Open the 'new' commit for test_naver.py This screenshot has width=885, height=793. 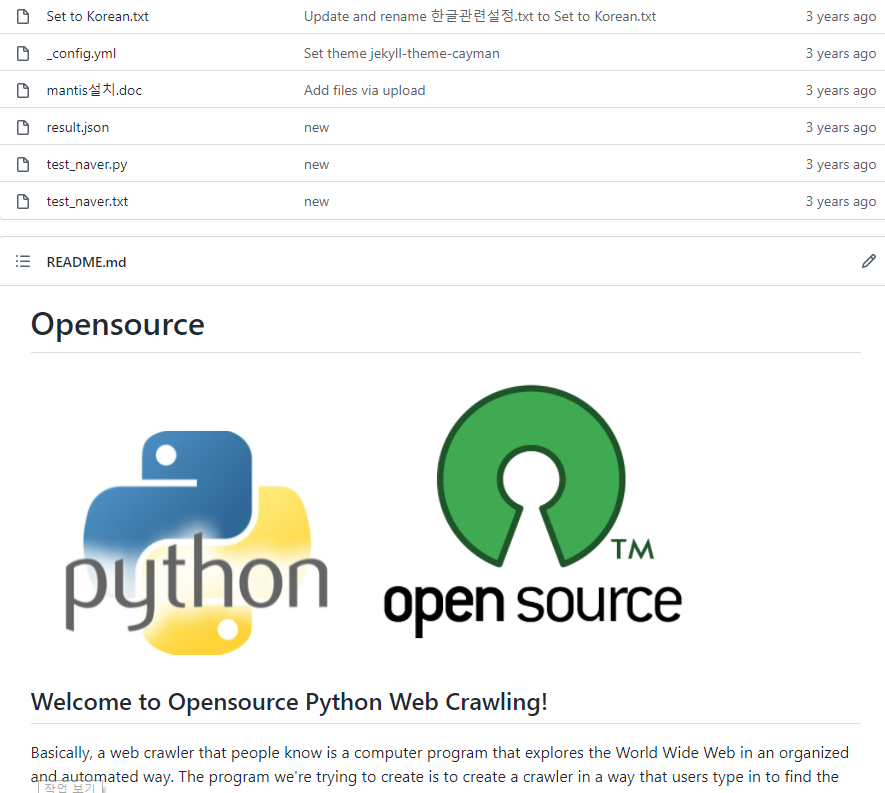pyautogui.click(x=317, y=165)
